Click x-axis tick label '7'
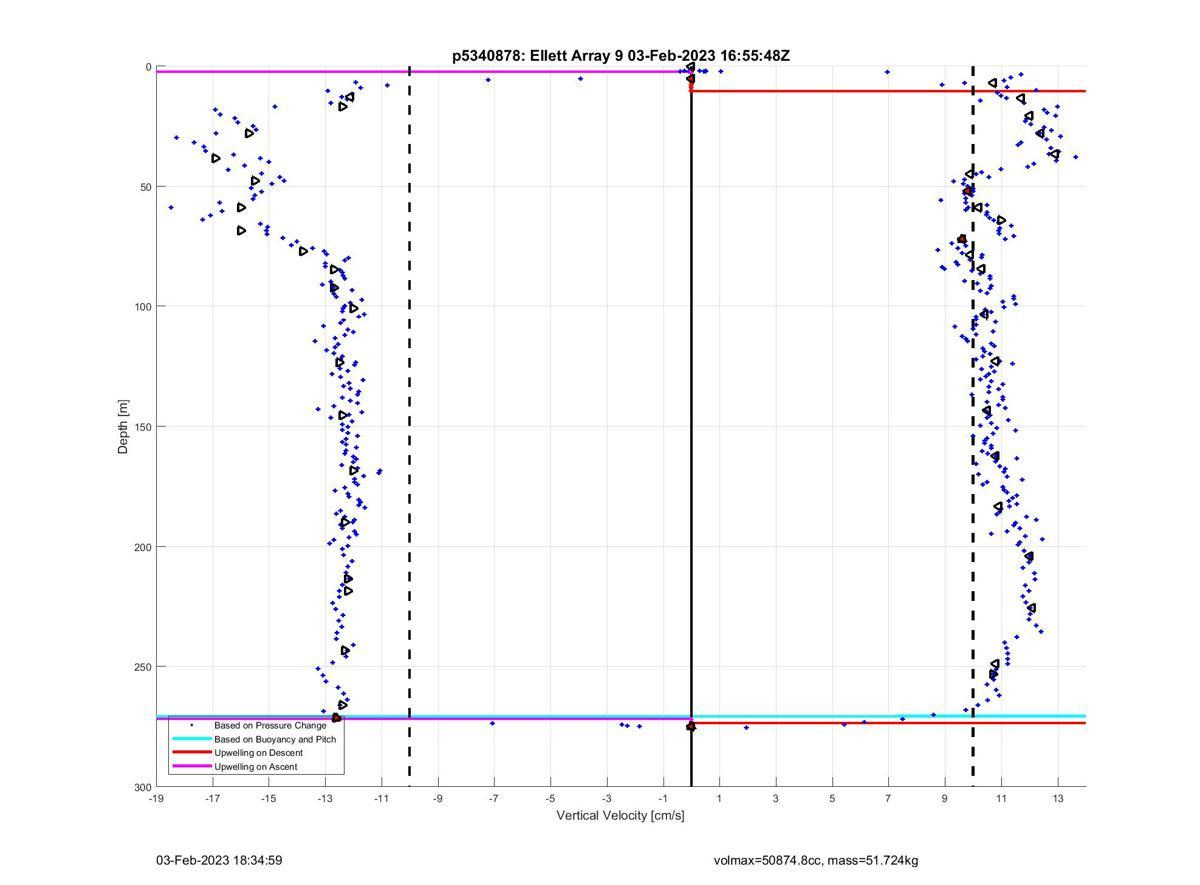Screen dimensions: 1200x885 tap(888, 798)
